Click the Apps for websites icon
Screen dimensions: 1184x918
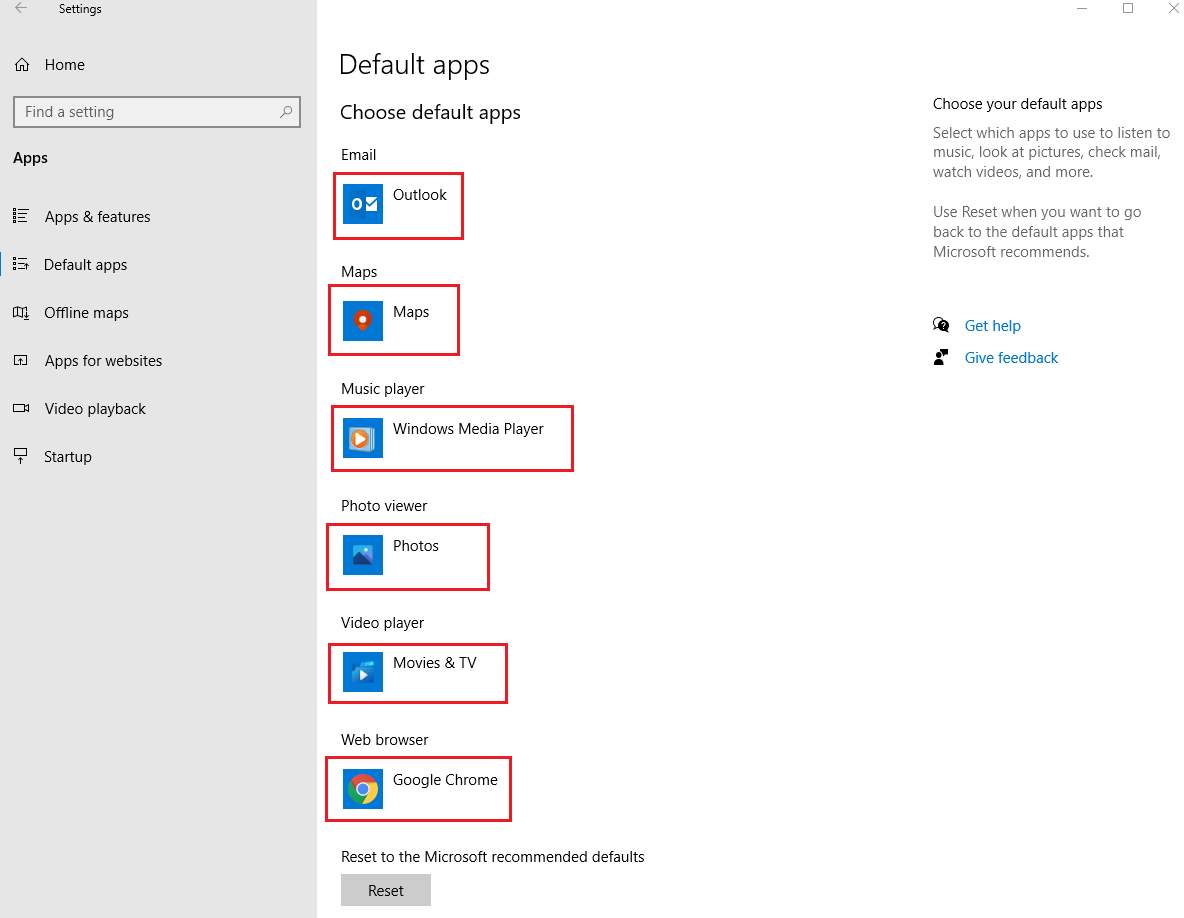tap(21, 361)
